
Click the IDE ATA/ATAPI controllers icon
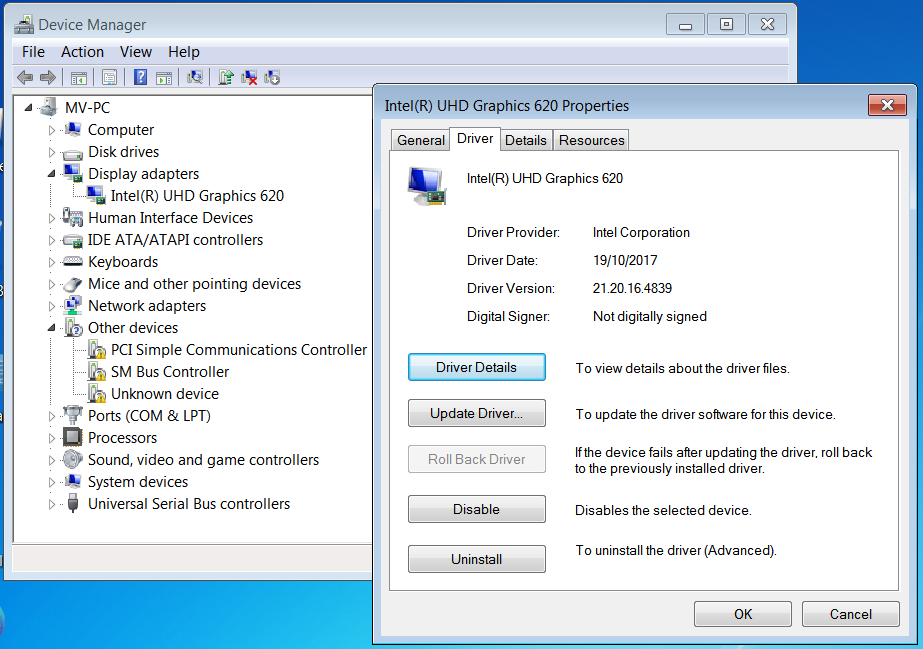(72, 240)
